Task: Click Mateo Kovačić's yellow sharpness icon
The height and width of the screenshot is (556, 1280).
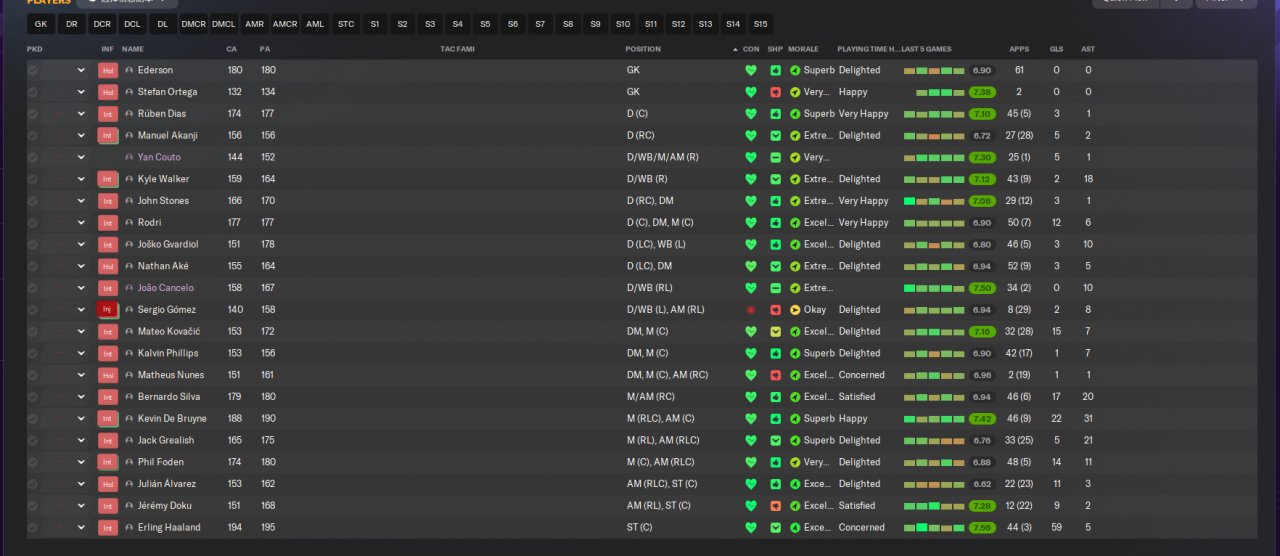Action: pyautogui.click(x=775, y=332)
